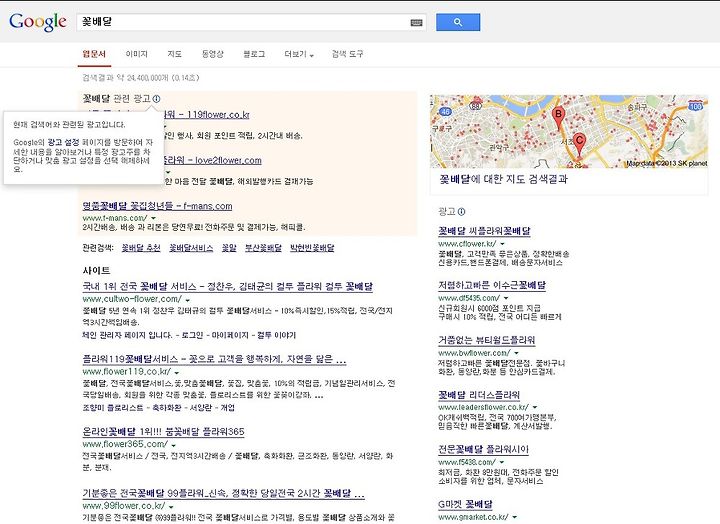This screenshot has height=524, width=720.
Task: Open the 더보기 dropdown menu
Action: [x=299, y=54]
